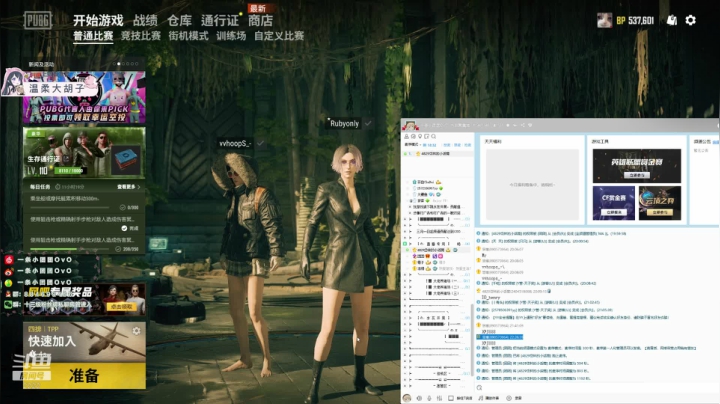The width and height of the screenshot is (720, 404).
Task: Click the channel list vertical scrollbar
Action: click(x=472, y=339)
